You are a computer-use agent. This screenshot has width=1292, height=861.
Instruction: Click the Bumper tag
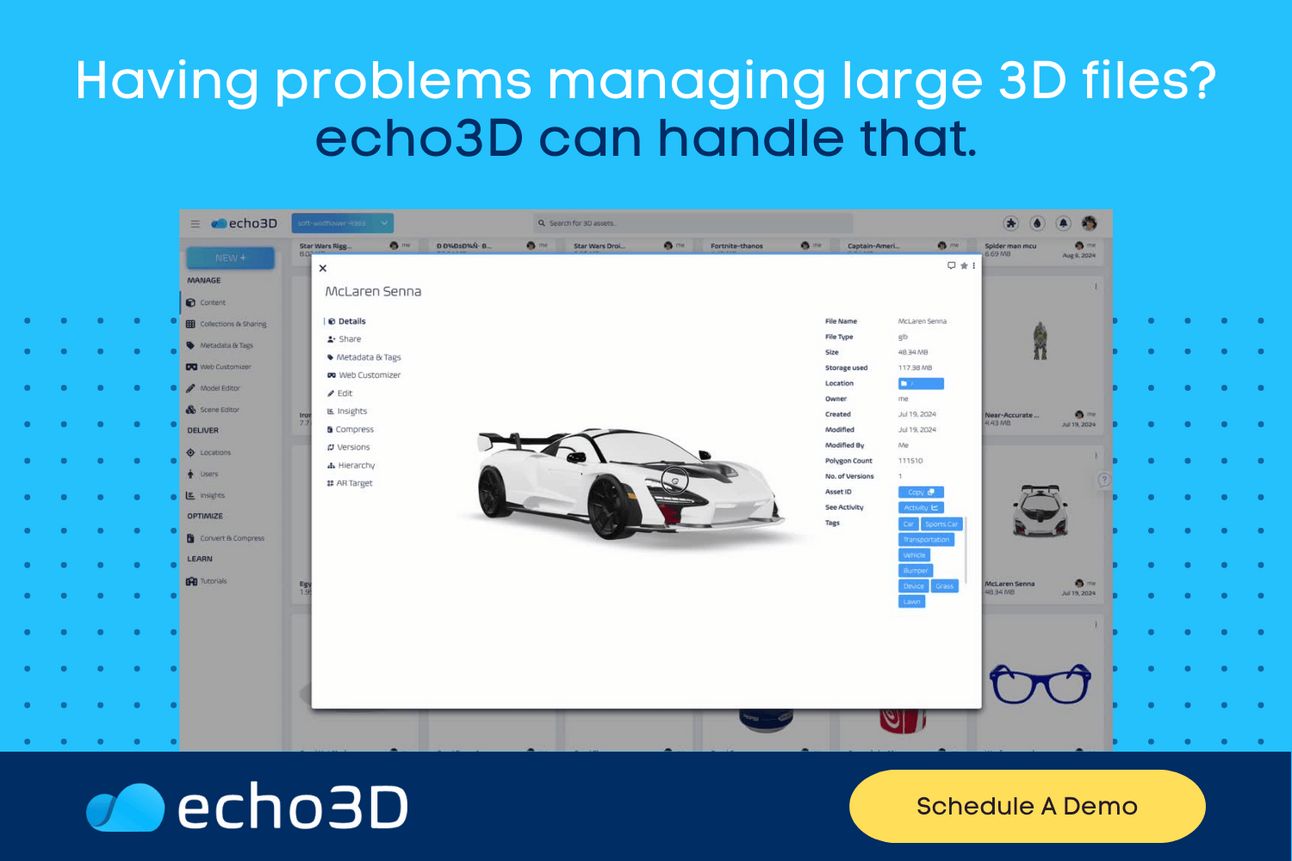pyautogui.click(x=916, y=571)
